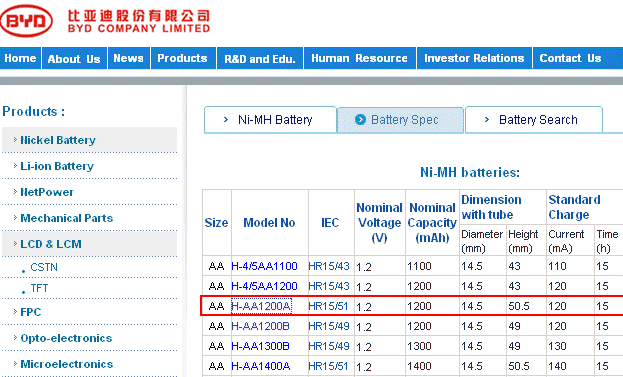Open the CSTN sub-item
This screenshot has width=623, height=377.
coord(44,267)
